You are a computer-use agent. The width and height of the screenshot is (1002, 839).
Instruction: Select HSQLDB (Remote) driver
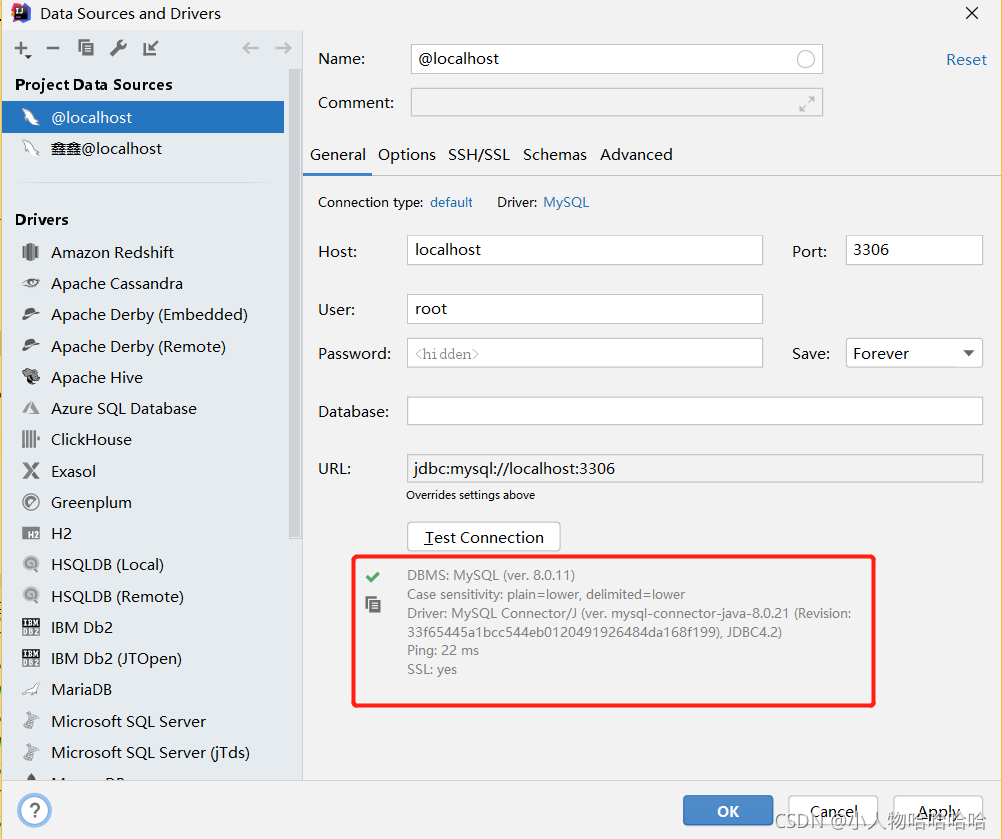pos(117,596)
